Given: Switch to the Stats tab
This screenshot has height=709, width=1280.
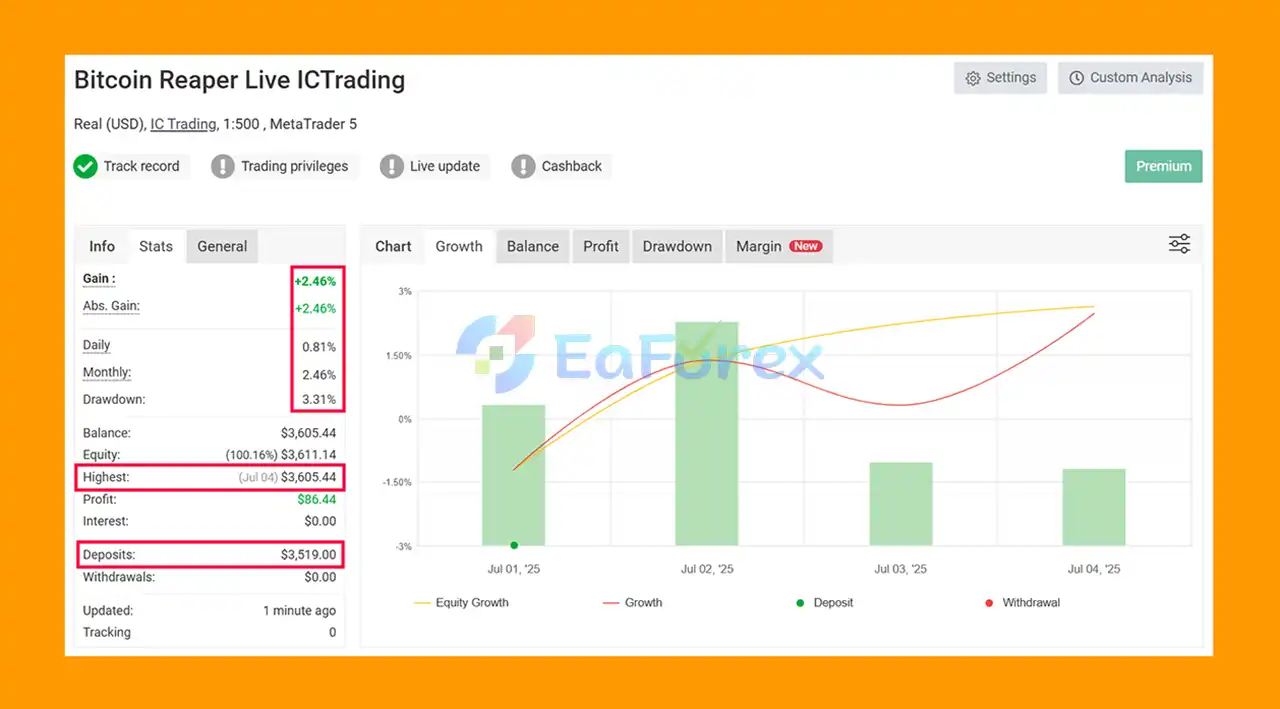Looking at the screenshot, I should (156, 246).
